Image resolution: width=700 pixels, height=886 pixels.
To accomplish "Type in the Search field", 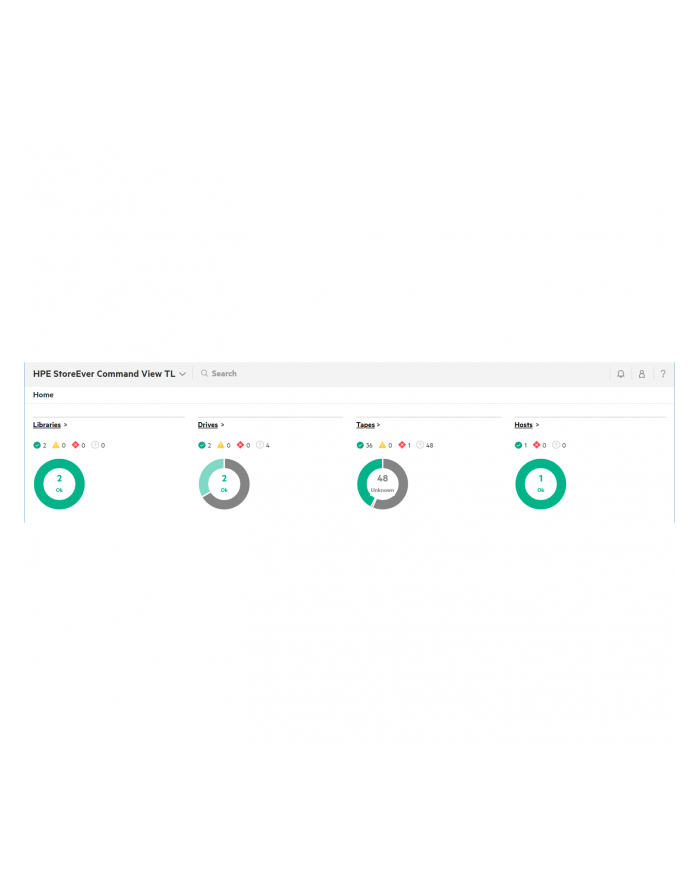I will coord(300,374).
